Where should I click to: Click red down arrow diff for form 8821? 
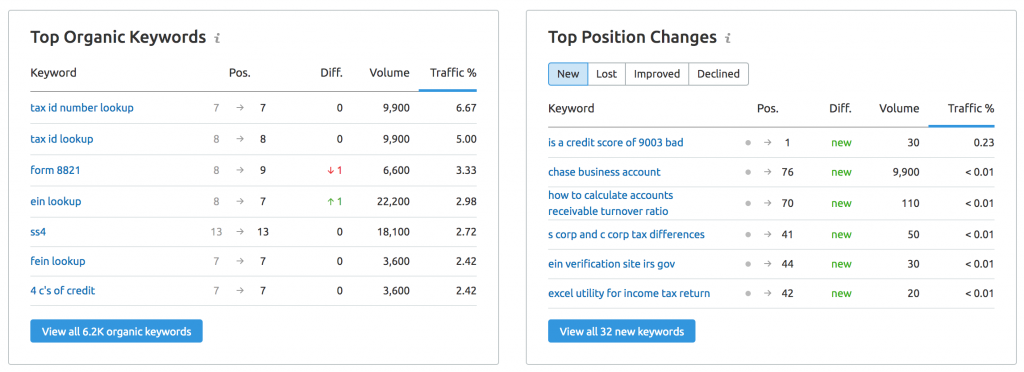pos(335,170)
